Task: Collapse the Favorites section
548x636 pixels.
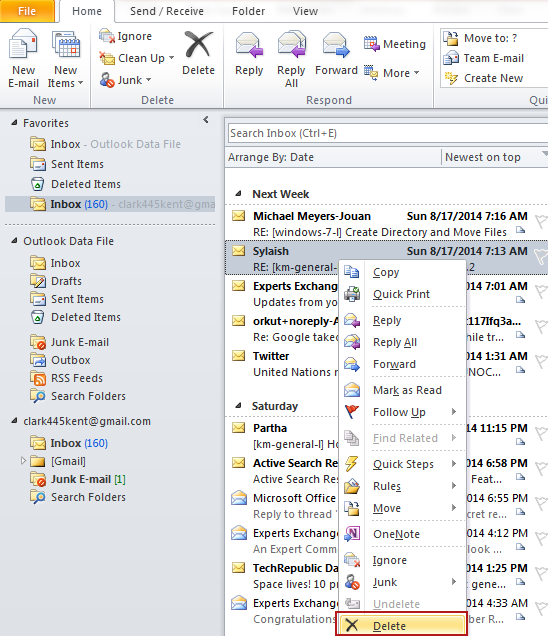Action: (15, 122)
